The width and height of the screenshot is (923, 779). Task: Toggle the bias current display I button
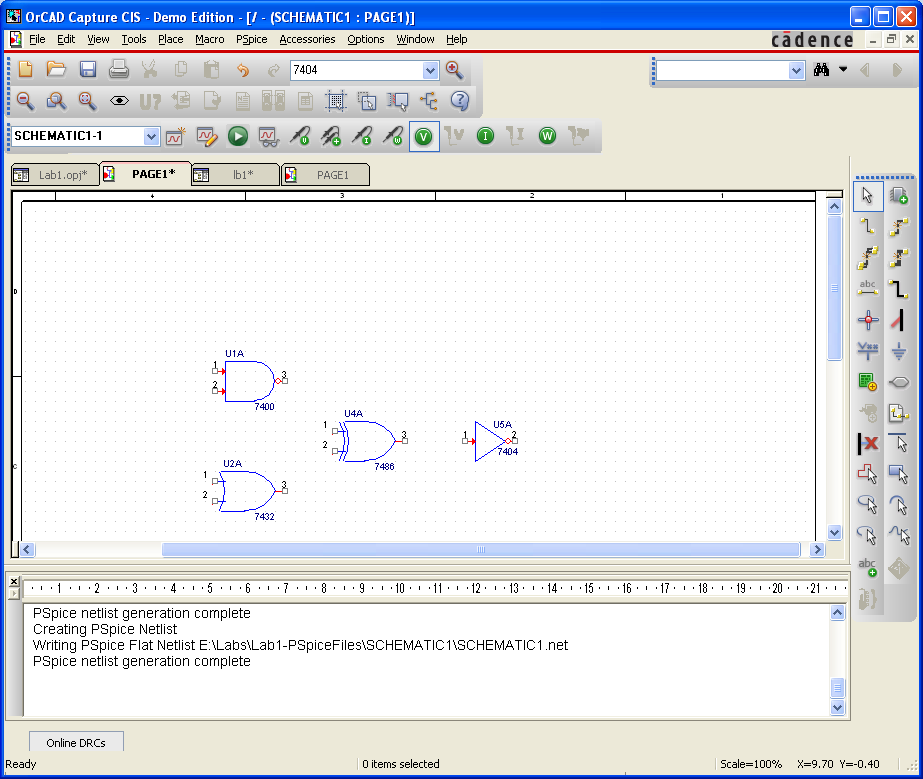click(x=485, y=137)
